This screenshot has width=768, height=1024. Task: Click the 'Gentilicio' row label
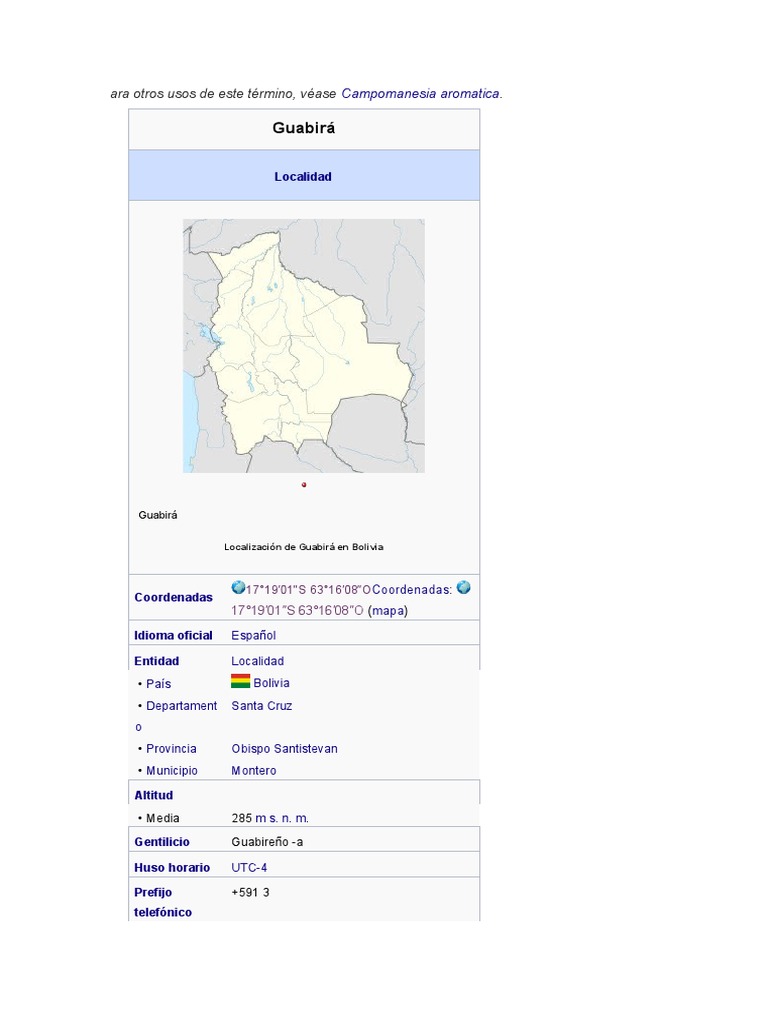pyautogui.click(x=162, y=842)
